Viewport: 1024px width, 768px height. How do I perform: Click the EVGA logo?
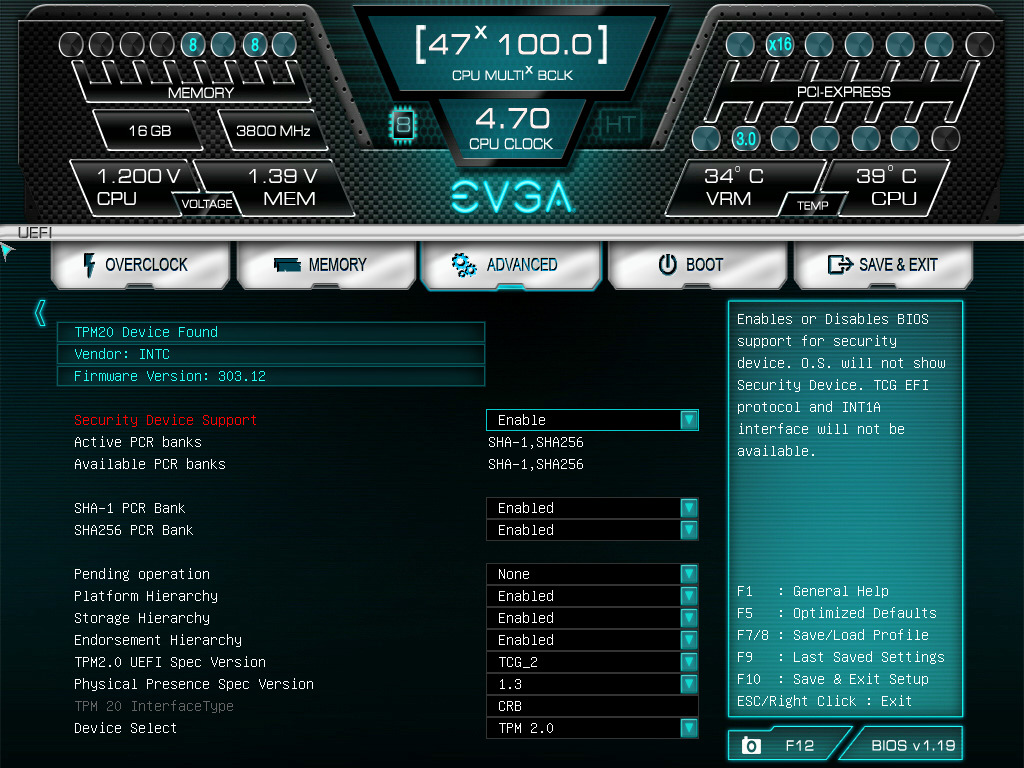[513, 196]
